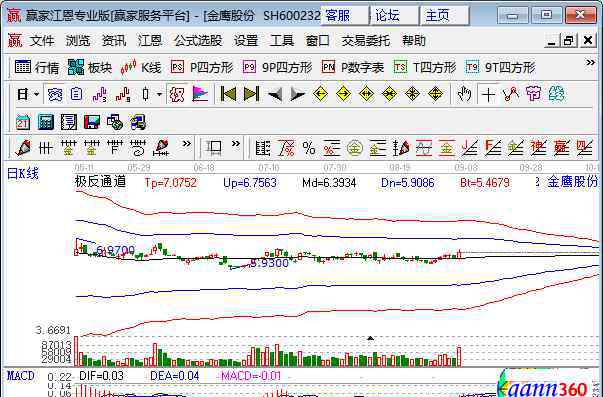Open the 9T四方形 tool

coord(500,68)
